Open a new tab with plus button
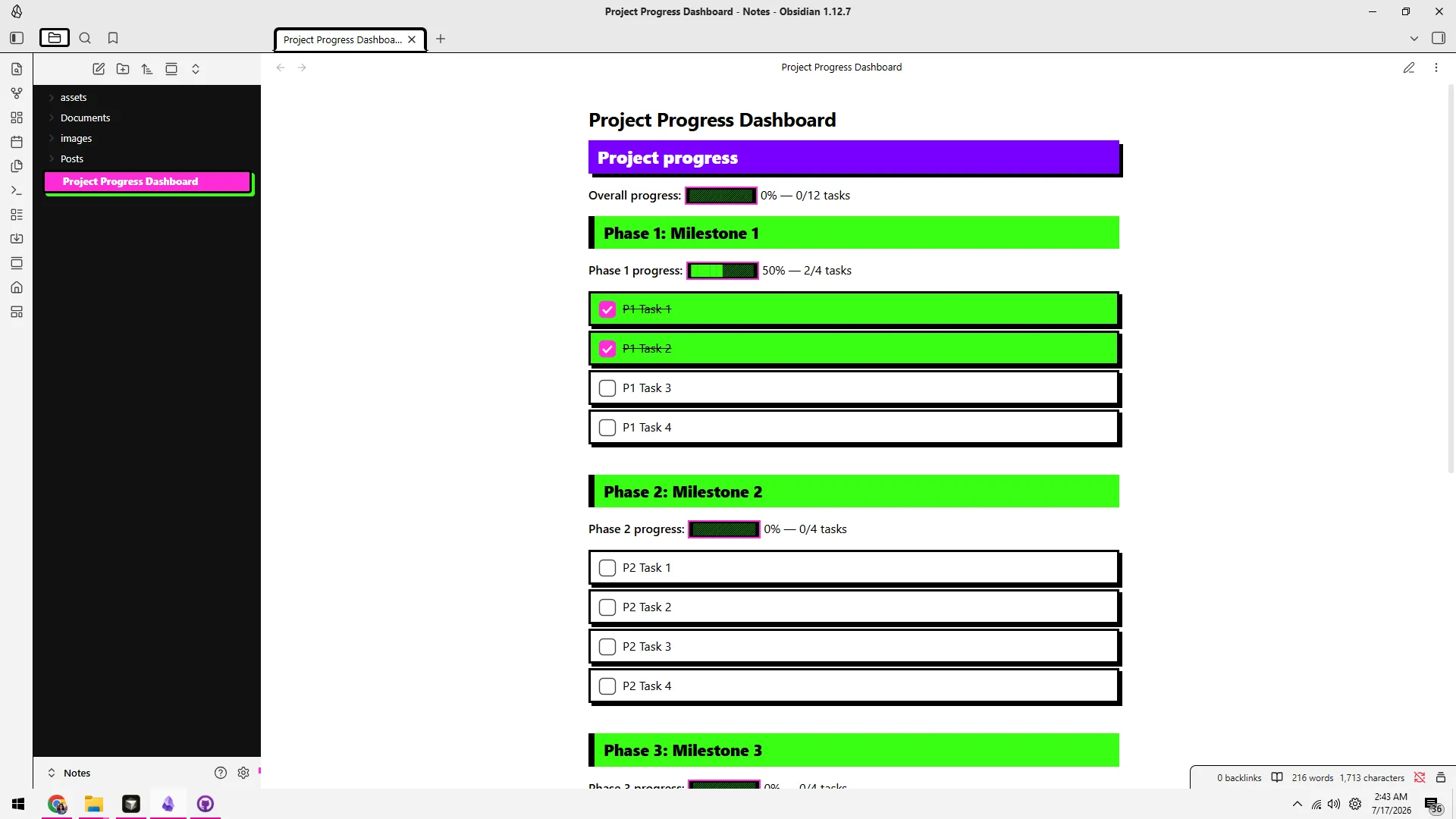The height and width of the screenshot is (819, 1456). (441, 39)
